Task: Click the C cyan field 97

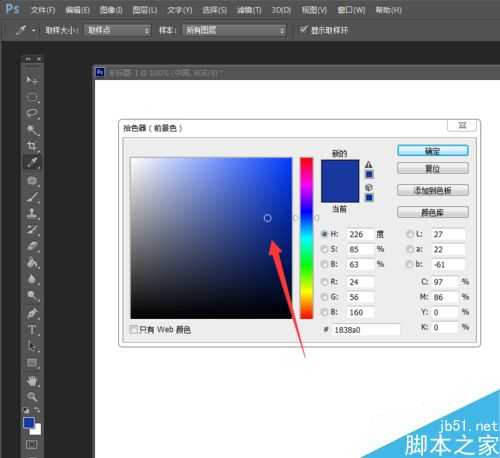Action: 445,282
